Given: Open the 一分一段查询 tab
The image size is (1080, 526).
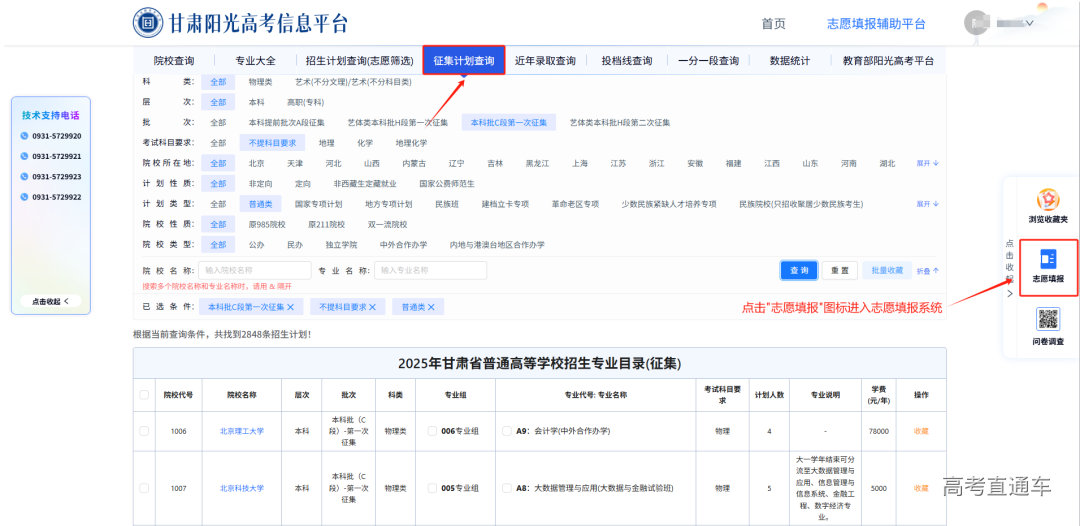Looking at the screenshot, I should pos(708,61).
